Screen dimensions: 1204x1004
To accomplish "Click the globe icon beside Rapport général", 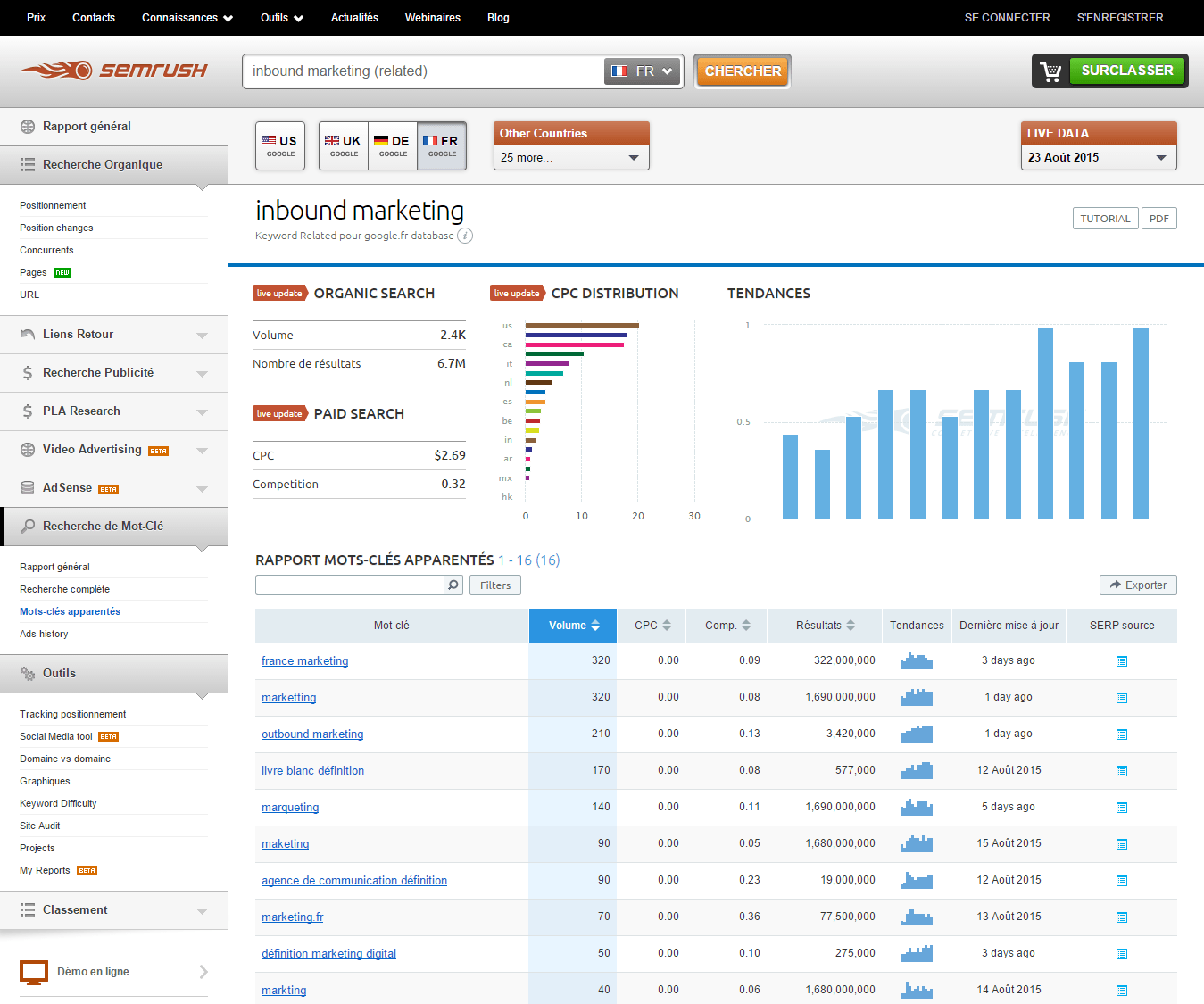I will pos(28,127).
